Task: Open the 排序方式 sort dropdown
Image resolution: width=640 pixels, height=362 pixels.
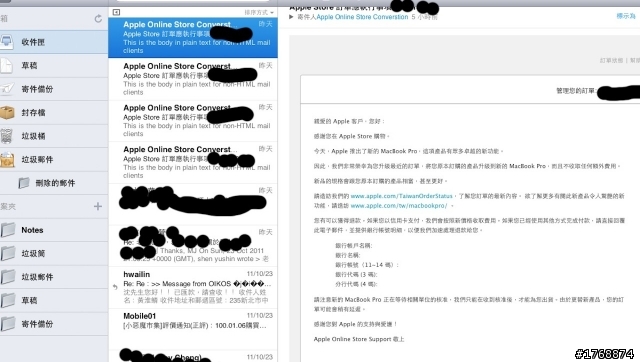Action: pyautogui.click(x=259, y=13)
